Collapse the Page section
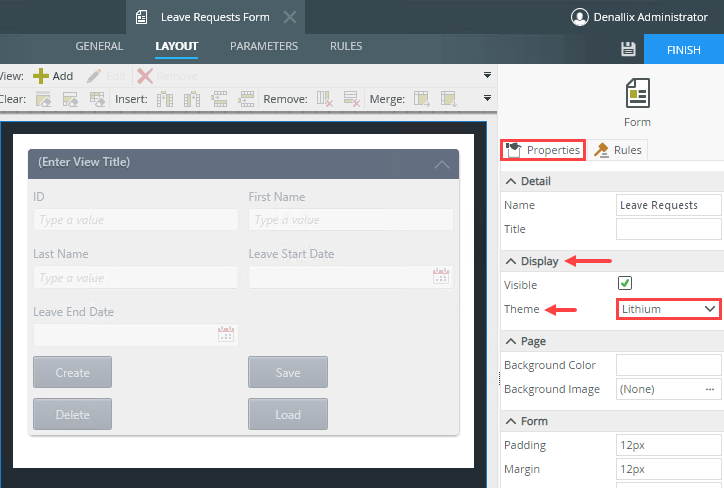This screenshot has width=724, height=488. [511, 341]
